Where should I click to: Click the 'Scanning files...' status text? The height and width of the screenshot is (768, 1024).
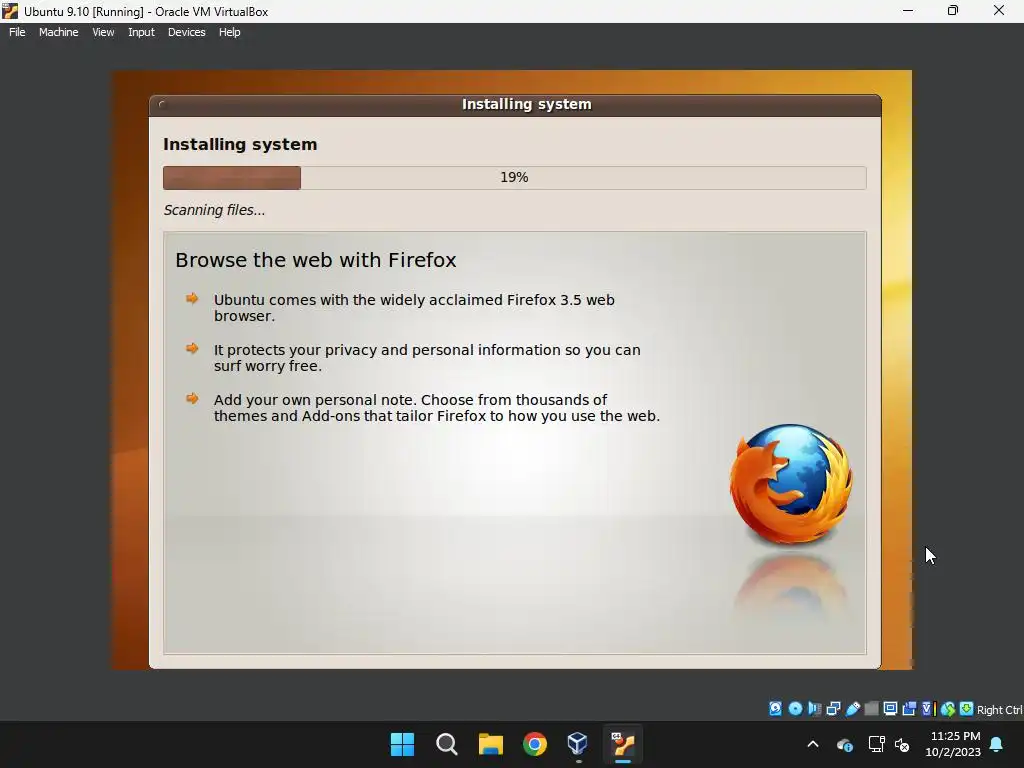click(x=214, y=210)
